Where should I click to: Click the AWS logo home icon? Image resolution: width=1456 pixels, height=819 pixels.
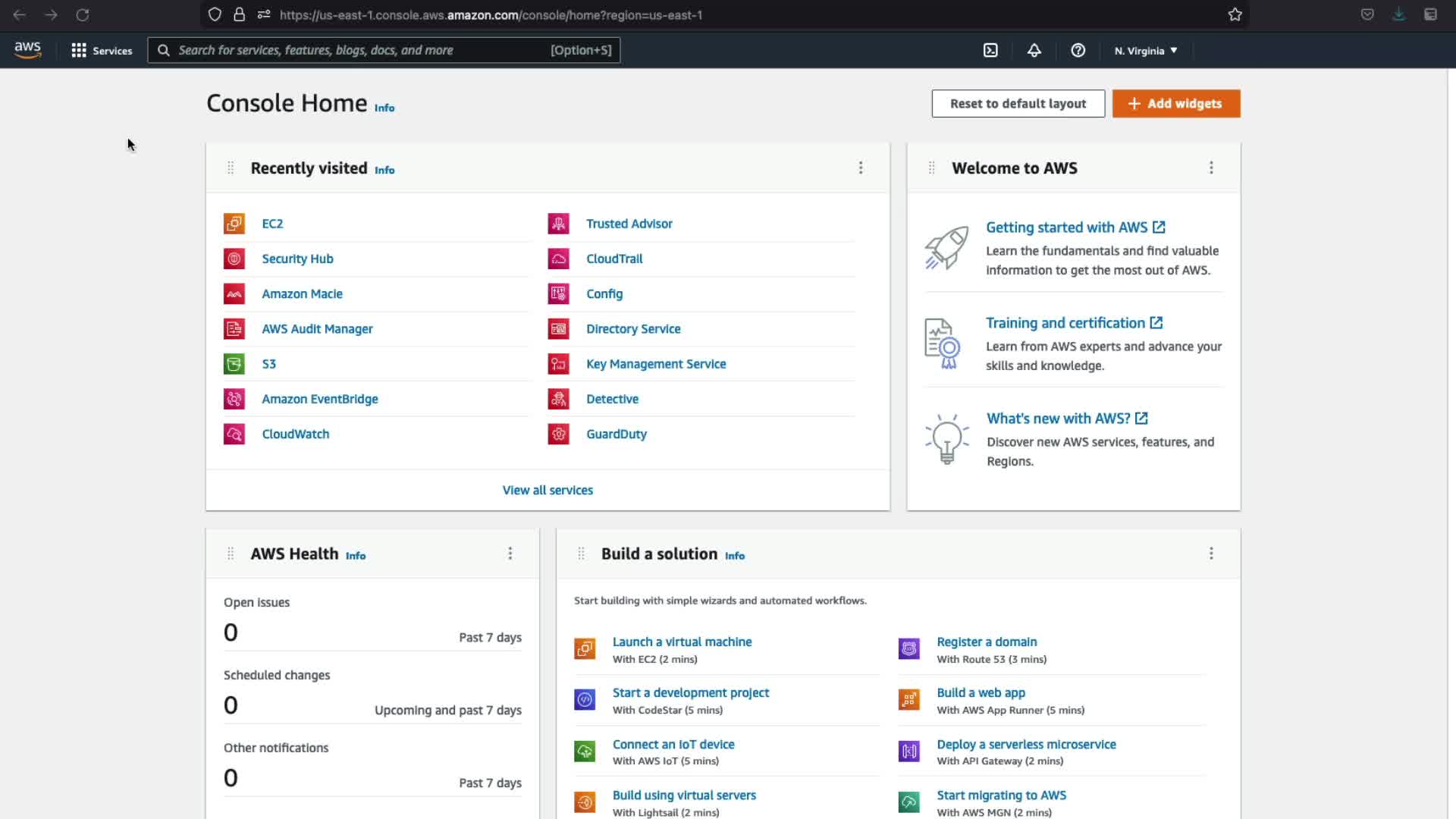(x=28, y=50)
